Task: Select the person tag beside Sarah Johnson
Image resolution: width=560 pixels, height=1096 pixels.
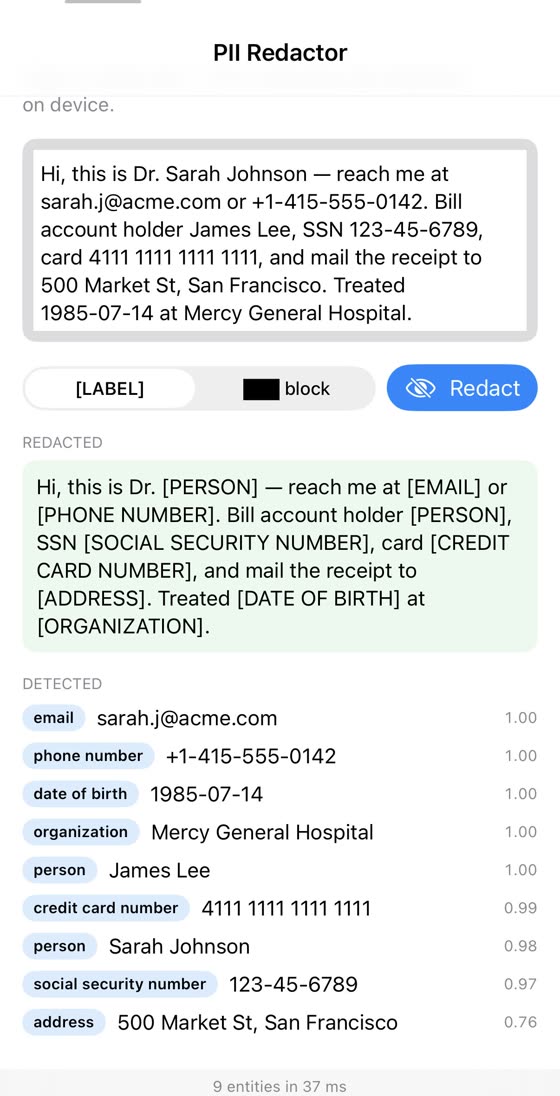Action: (59, 946)
